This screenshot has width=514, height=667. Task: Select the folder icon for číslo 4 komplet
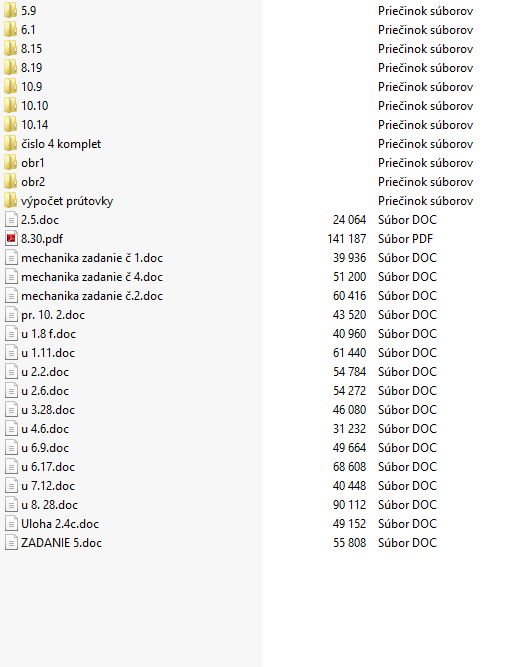click(11, 144)
